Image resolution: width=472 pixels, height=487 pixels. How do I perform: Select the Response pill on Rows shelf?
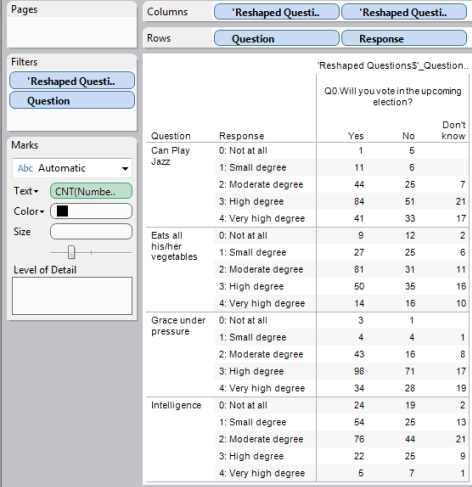click(x=404, y=39)
